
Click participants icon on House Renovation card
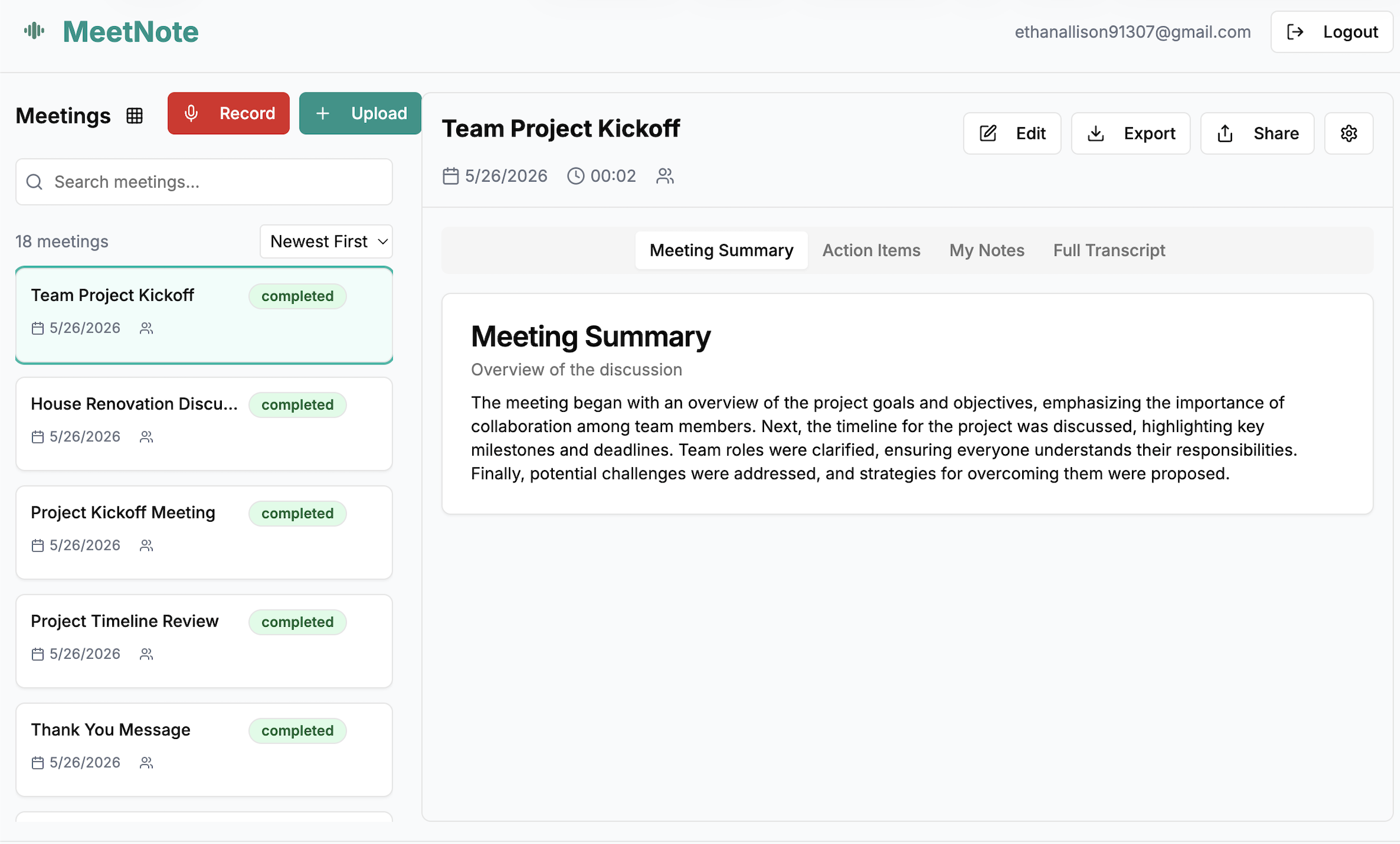coord(147,437)
